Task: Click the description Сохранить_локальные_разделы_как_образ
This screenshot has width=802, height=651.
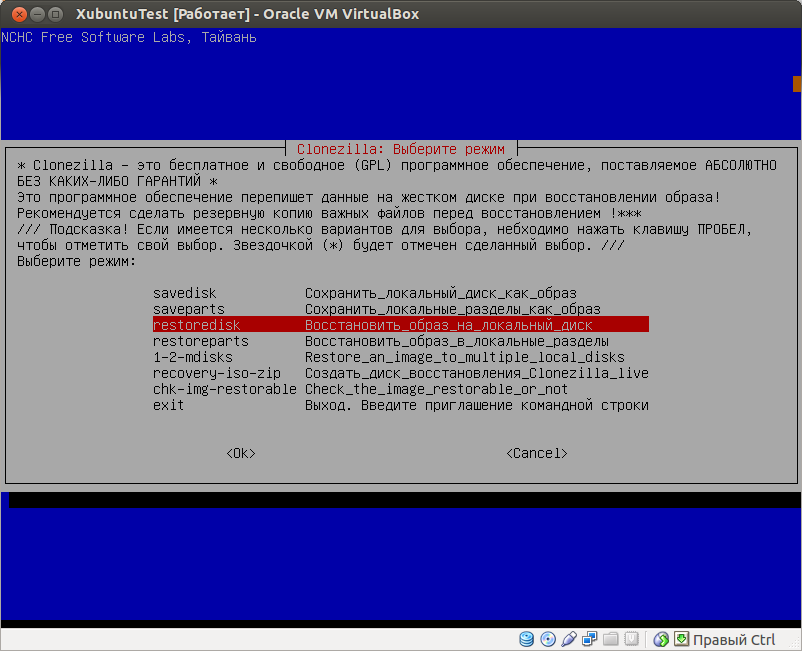Action: 453,309
